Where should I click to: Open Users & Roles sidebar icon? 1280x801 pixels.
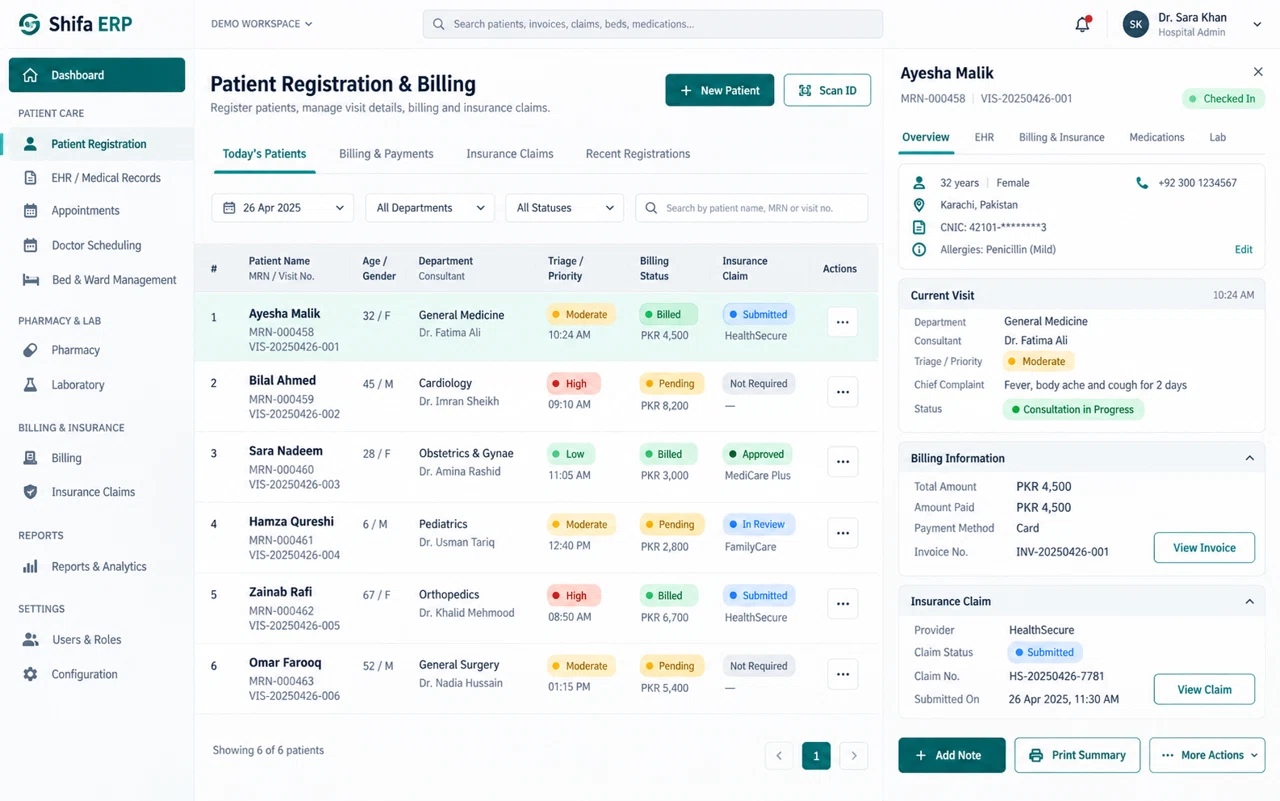(30, 640)
